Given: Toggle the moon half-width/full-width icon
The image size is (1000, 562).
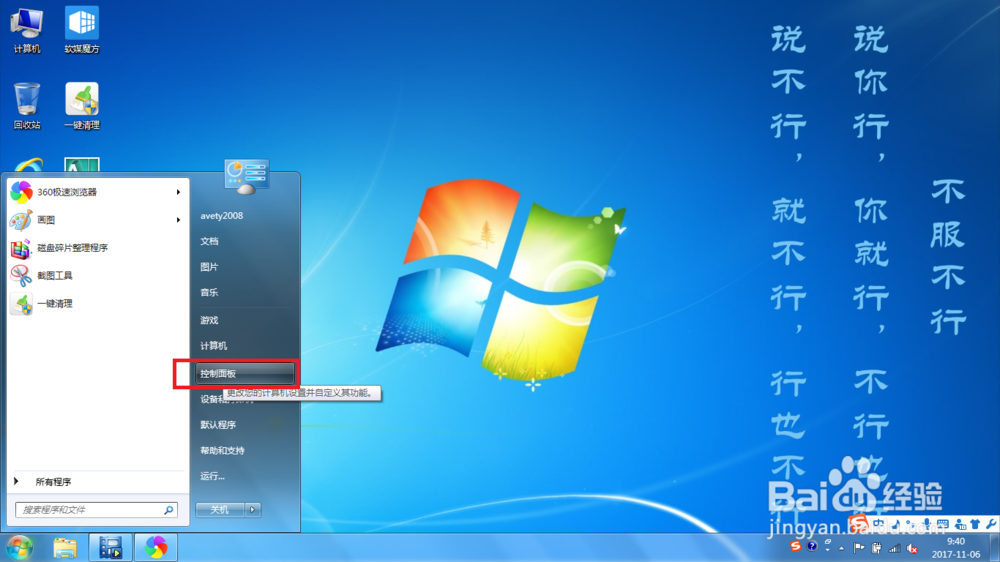Looking at the screenshot, I should 896,524.
